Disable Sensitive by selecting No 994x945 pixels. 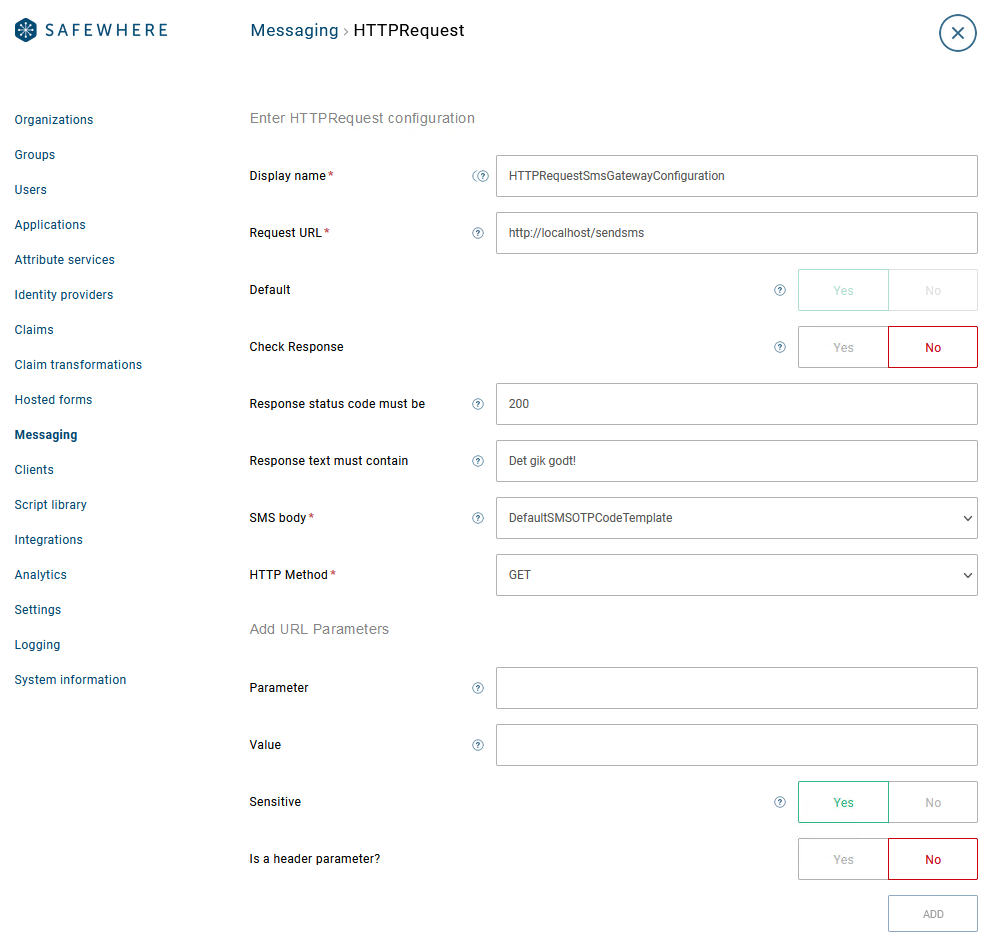(932, 801)
